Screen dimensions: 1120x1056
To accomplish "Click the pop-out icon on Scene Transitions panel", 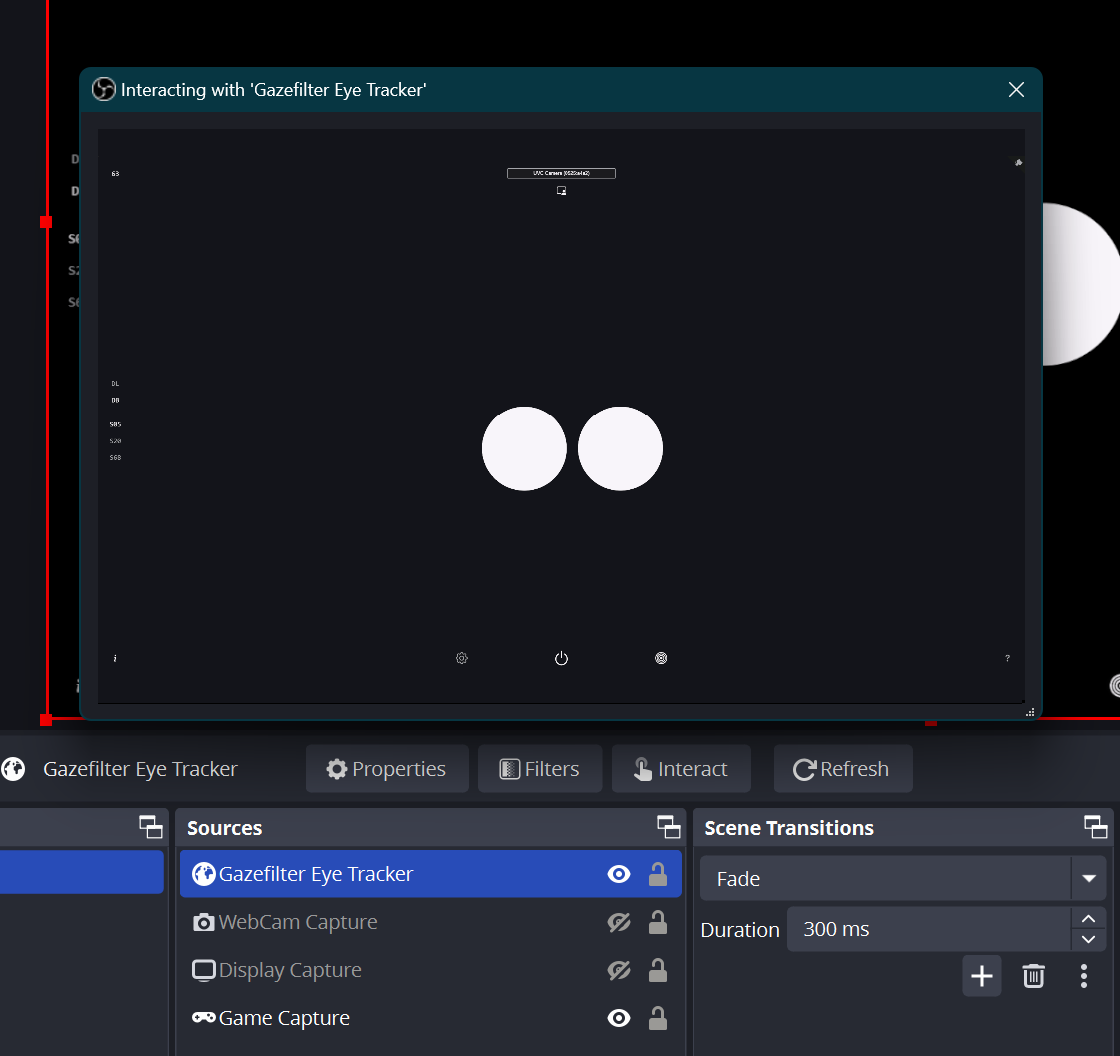I will click(1095, 827).
